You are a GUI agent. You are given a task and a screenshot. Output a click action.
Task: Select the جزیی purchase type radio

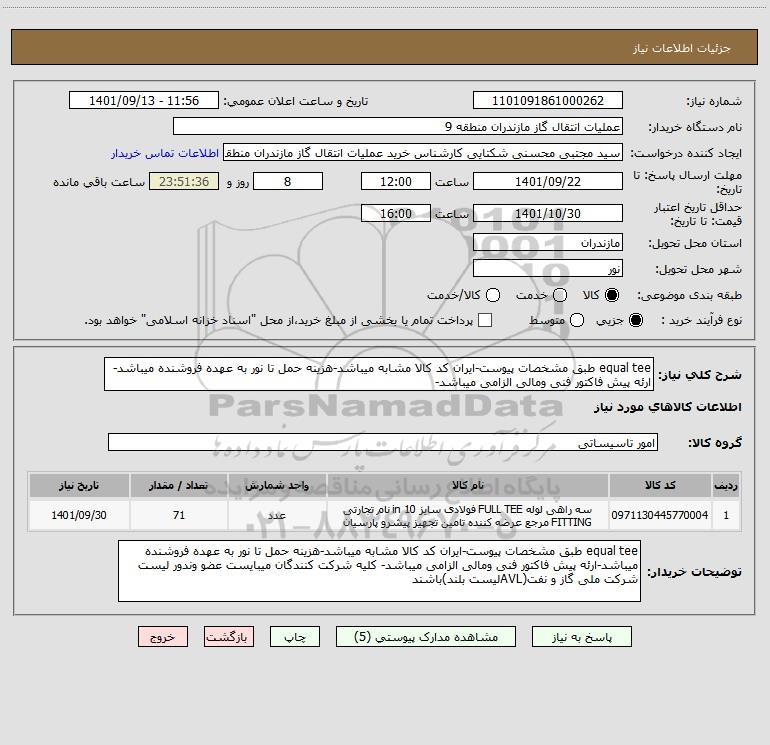pos(636,320)
